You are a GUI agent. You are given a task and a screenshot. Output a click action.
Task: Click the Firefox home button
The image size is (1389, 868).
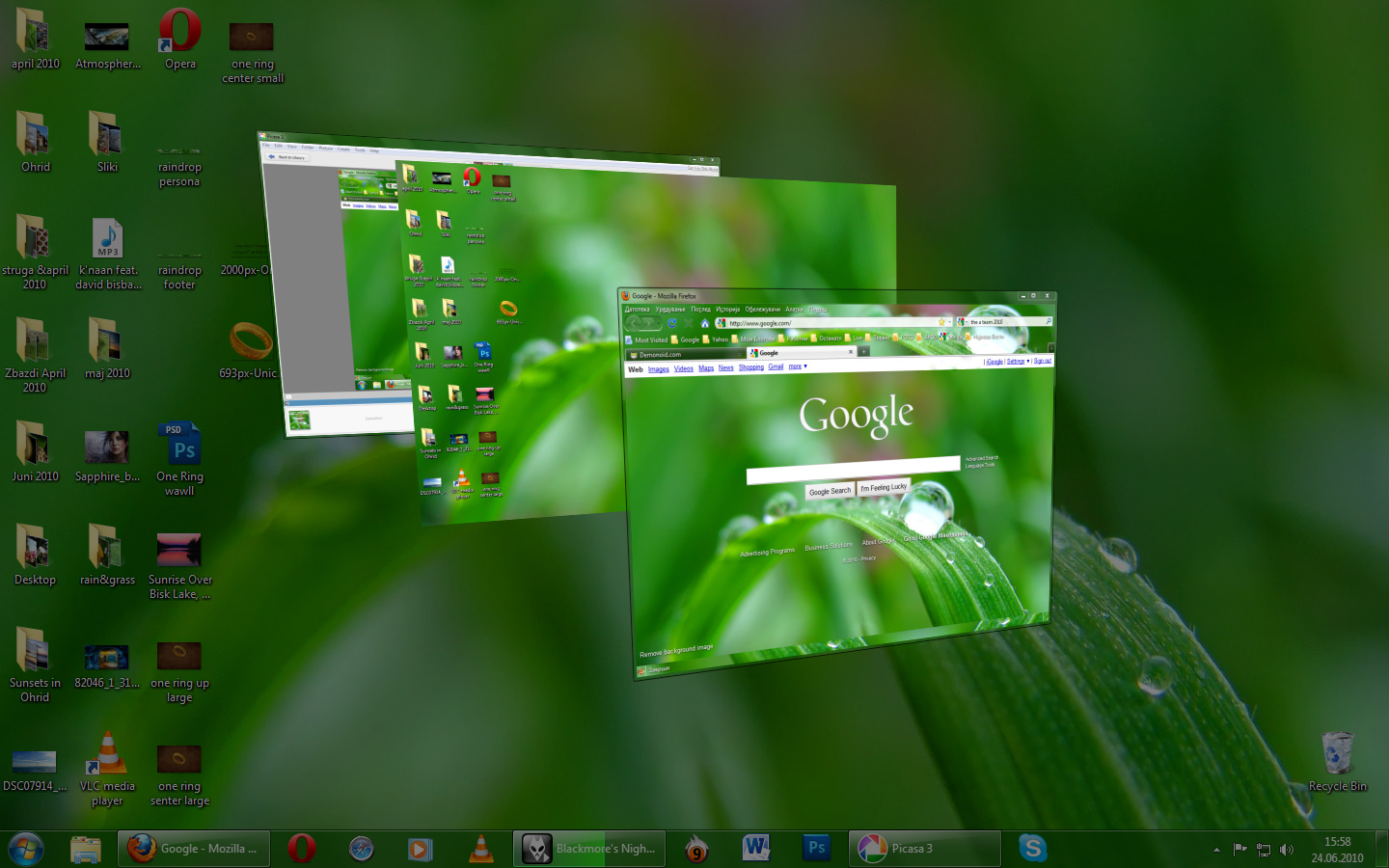[705, 322]
